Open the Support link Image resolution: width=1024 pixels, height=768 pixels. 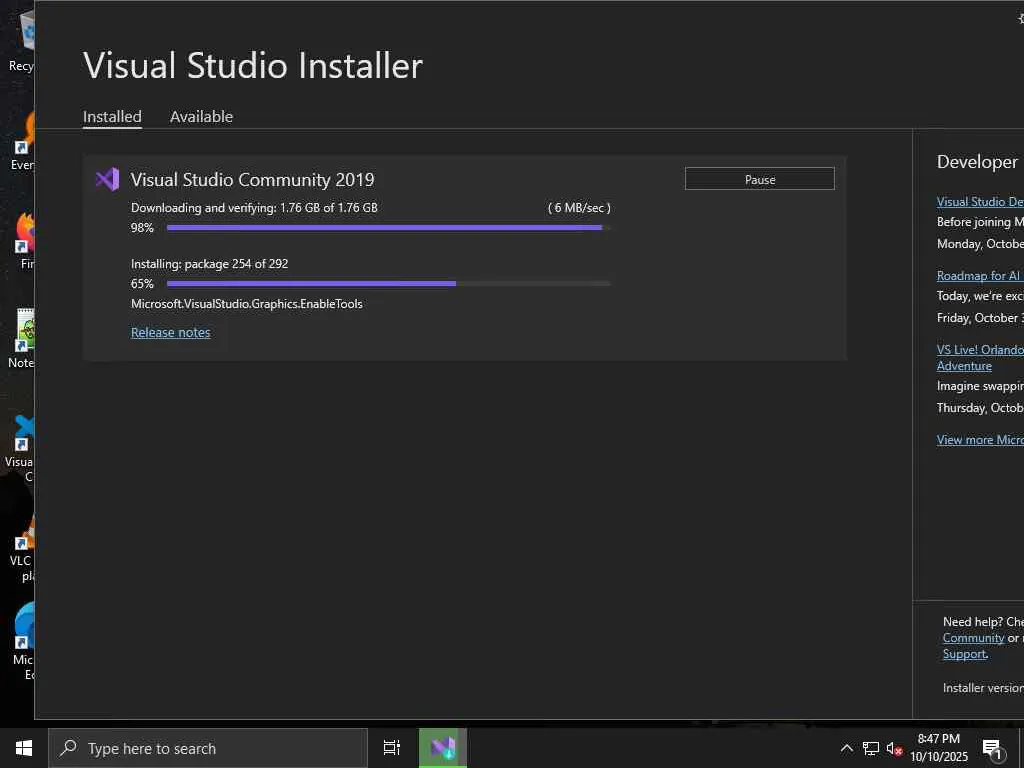(x=964, y=654)
